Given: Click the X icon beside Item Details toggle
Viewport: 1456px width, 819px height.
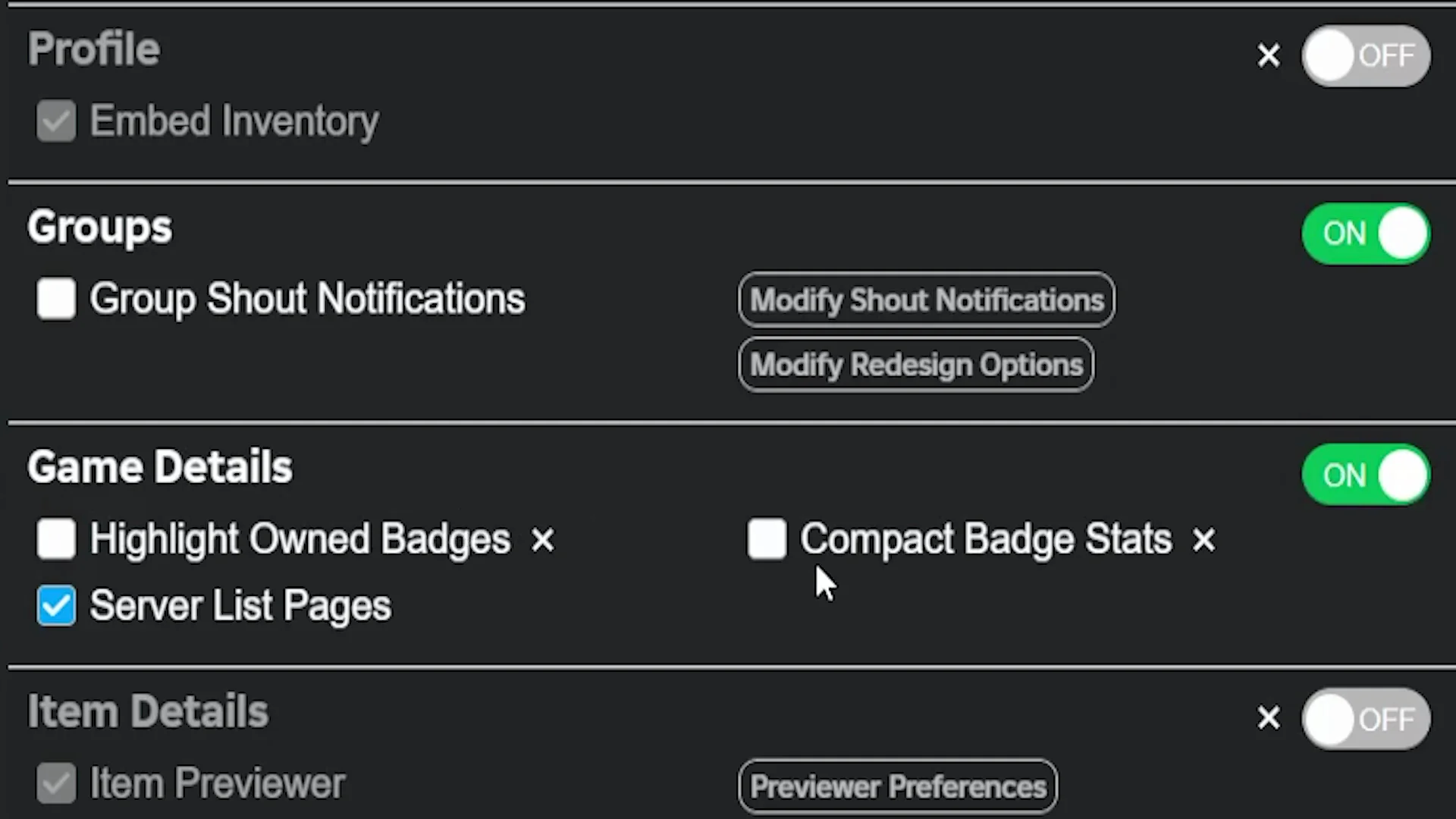Looking at the screenshot, I should [x=1269, y=717].
